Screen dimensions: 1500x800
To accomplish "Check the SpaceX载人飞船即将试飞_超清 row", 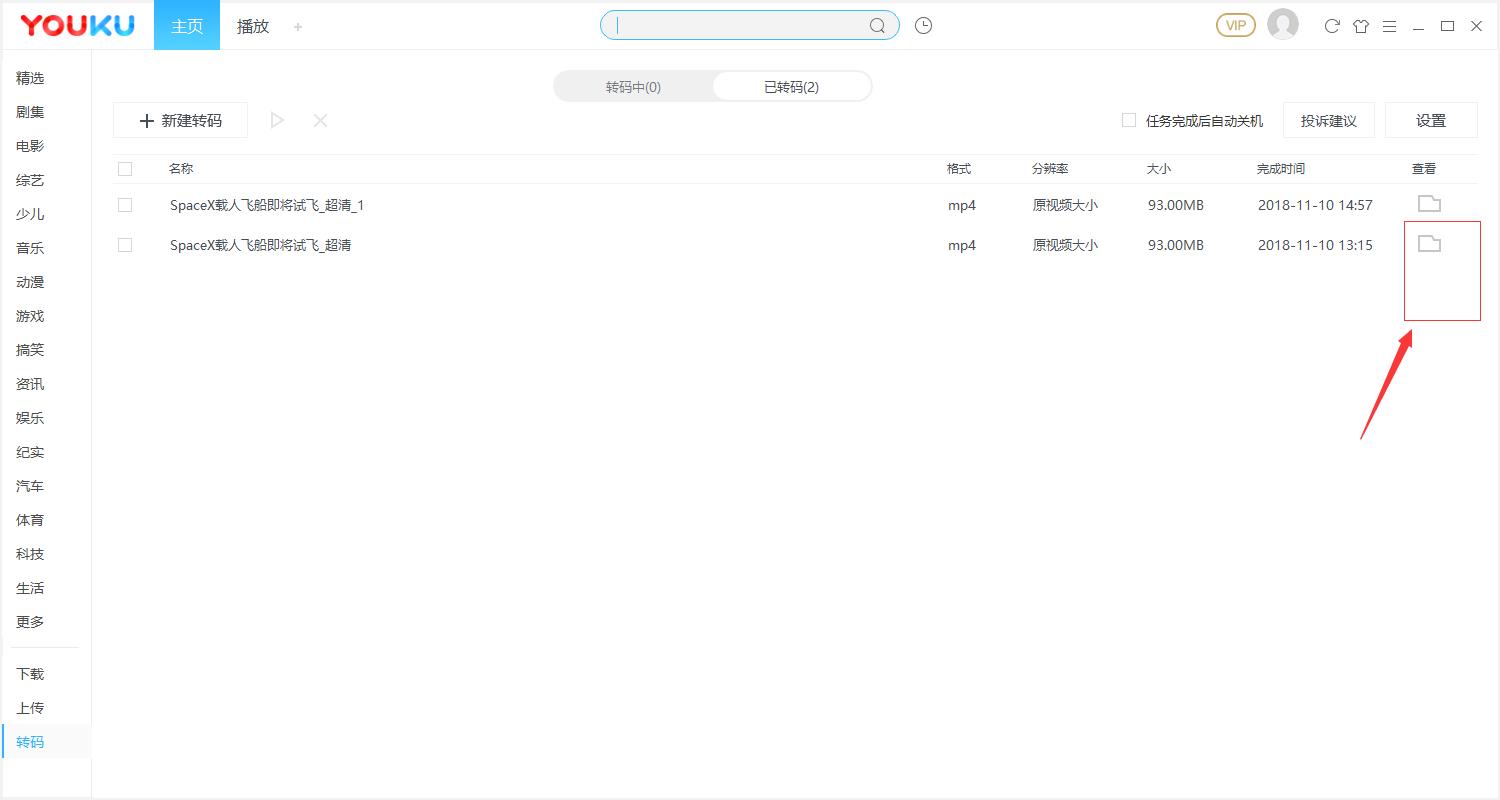I will (125, 245).
